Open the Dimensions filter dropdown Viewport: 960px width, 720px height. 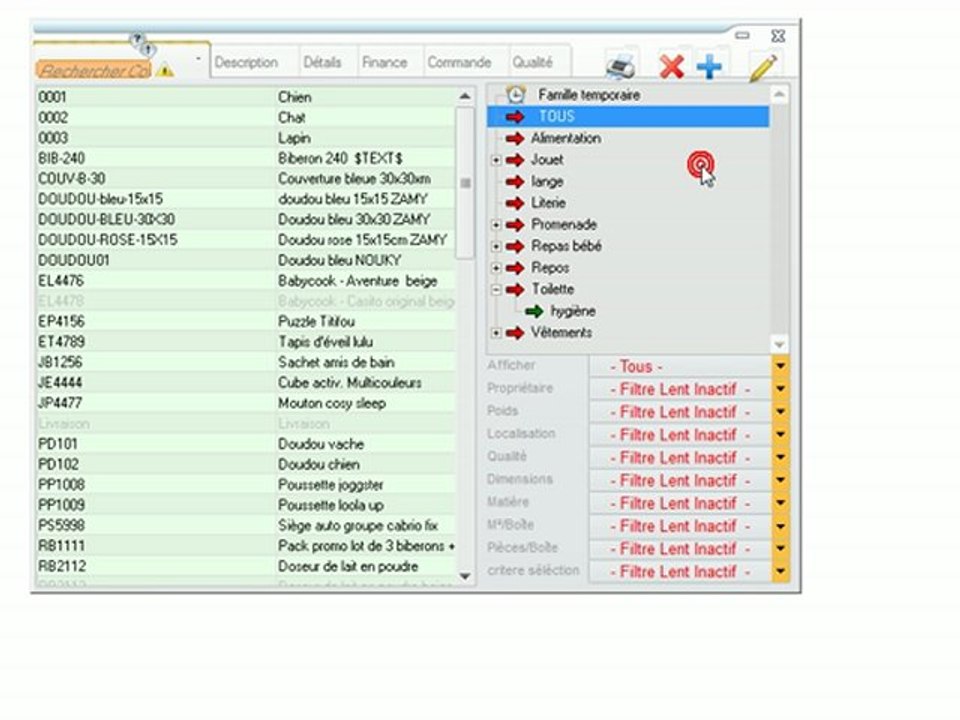pos(780,480)
